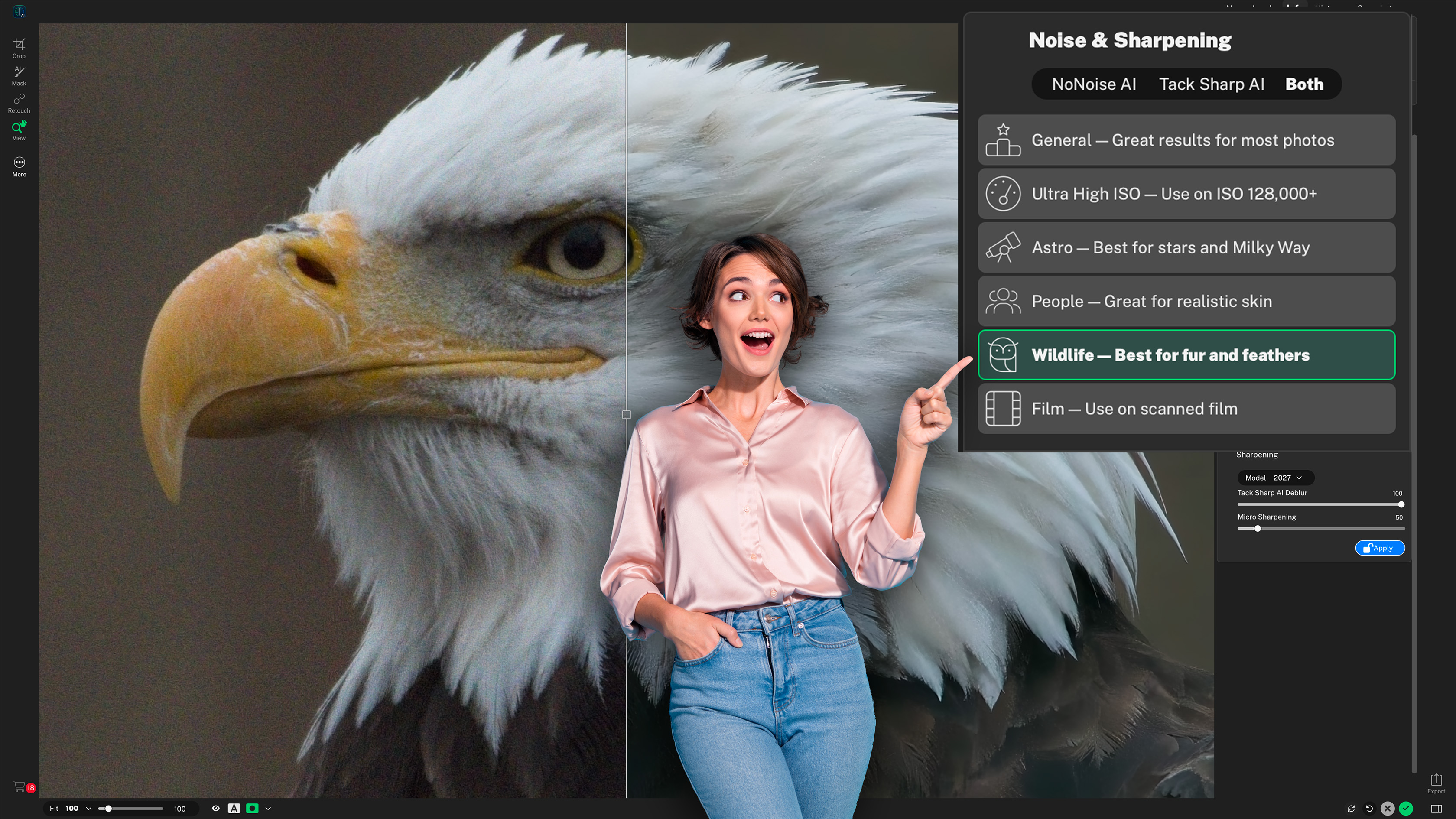Activate the View tool
Image resolution: width=1456 pixels, height=819 pixels.
[x=19, y=130]
